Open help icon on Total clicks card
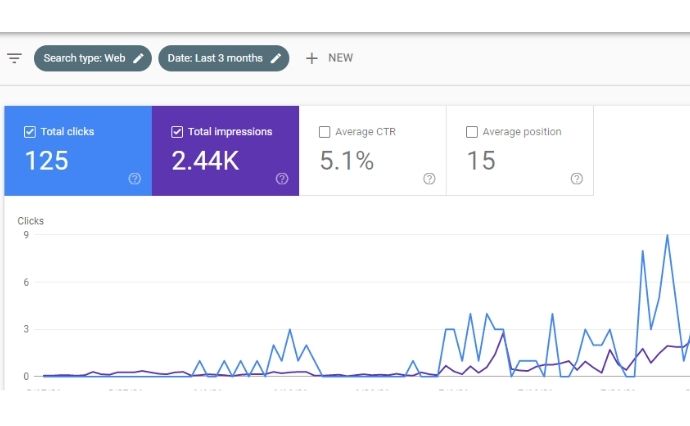 135,179
